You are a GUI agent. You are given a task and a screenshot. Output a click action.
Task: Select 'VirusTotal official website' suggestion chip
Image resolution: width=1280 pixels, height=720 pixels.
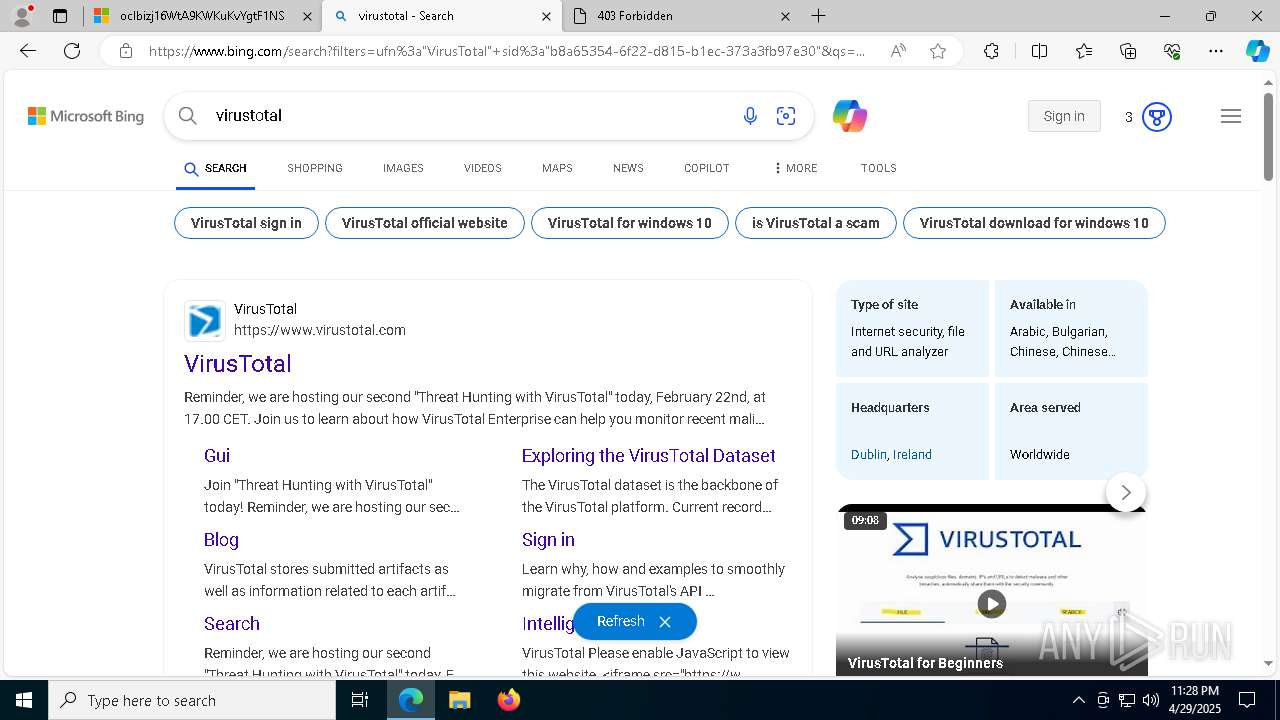coord(425,223)
